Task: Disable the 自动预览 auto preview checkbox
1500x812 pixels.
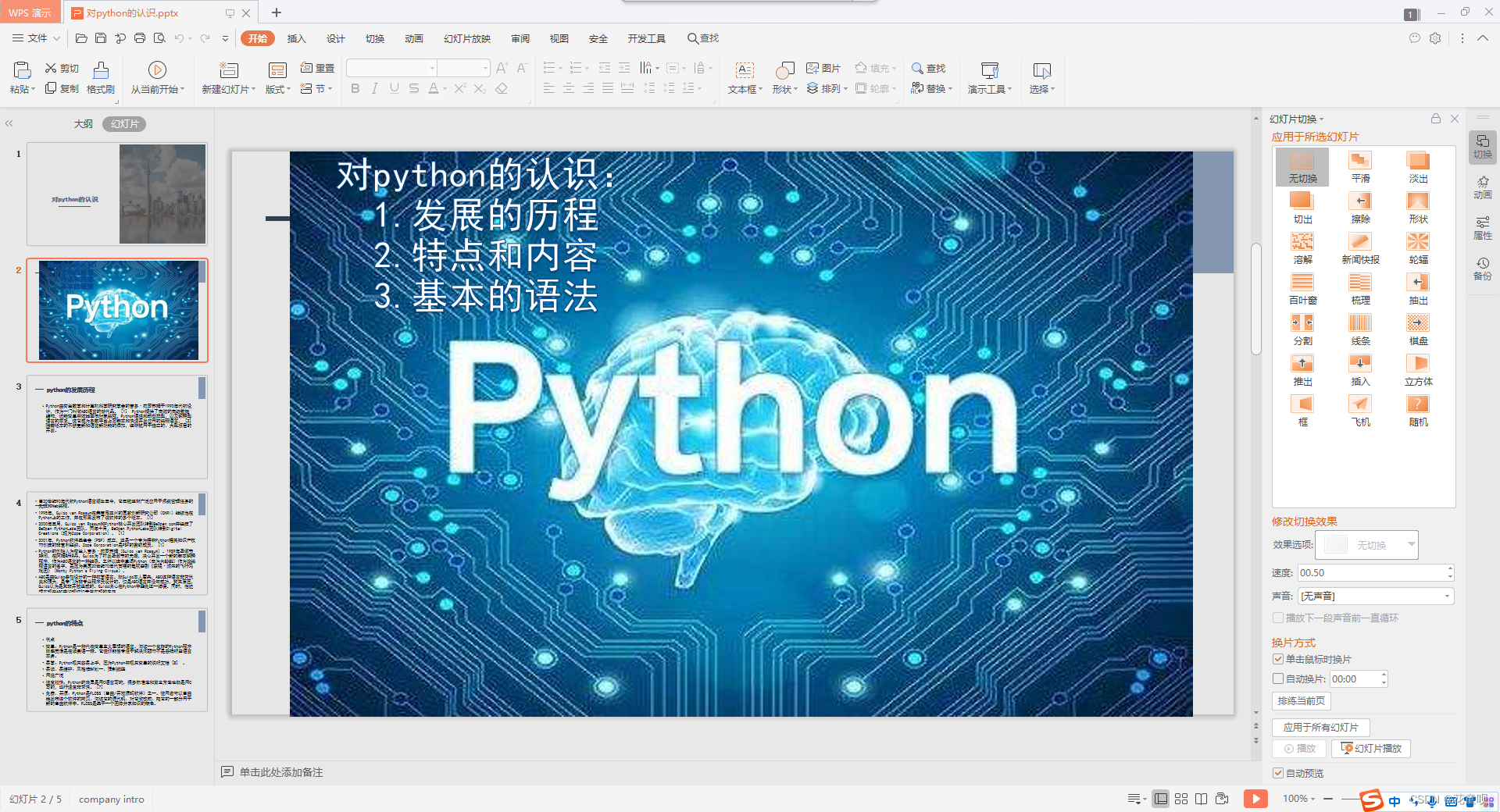Action: [1278, 773]
